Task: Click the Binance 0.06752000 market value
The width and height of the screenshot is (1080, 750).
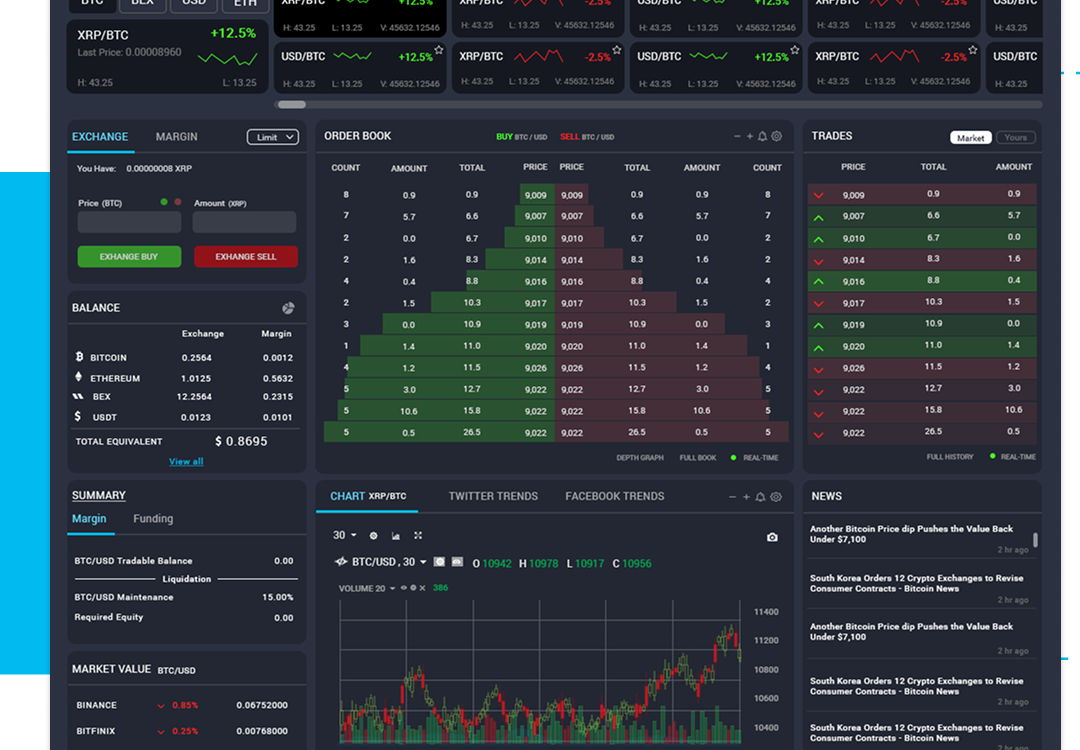Action: point(262,705)
